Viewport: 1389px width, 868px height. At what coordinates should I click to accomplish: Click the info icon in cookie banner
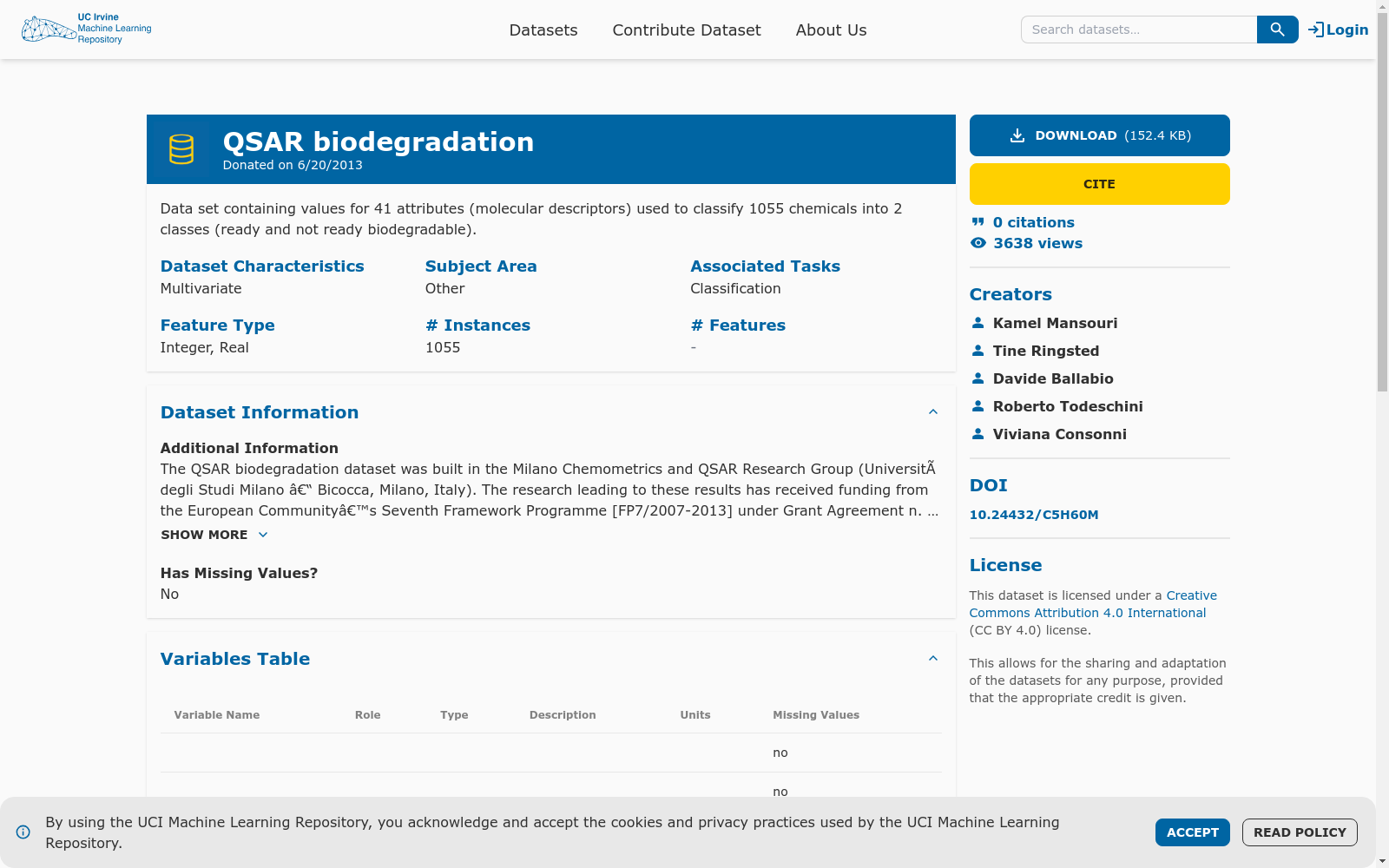click(23, 832)
